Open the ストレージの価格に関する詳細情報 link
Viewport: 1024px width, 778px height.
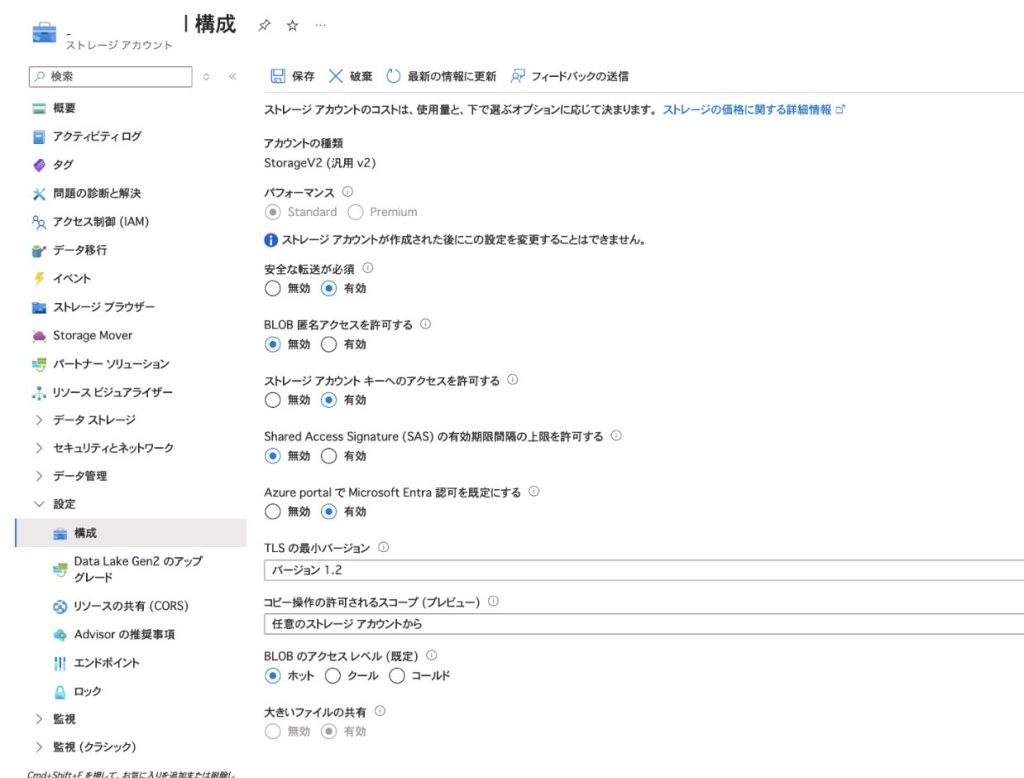coord(747,110)
